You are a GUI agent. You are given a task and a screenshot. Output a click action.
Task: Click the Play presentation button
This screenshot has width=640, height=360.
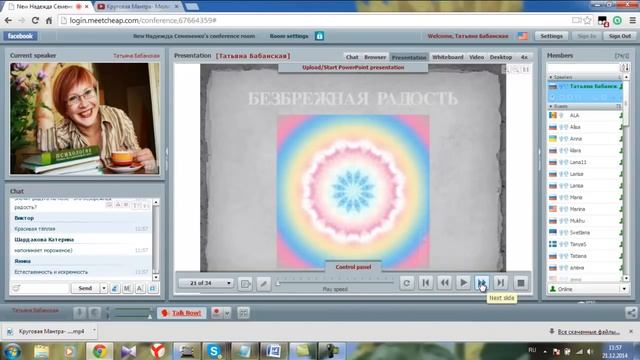463,282
